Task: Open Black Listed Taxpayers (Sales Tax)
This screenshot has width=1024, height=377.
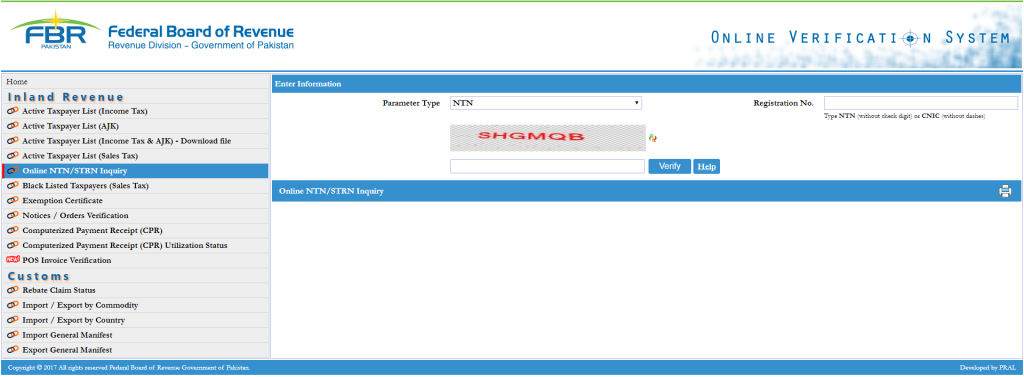Action: tap(86, 186)
